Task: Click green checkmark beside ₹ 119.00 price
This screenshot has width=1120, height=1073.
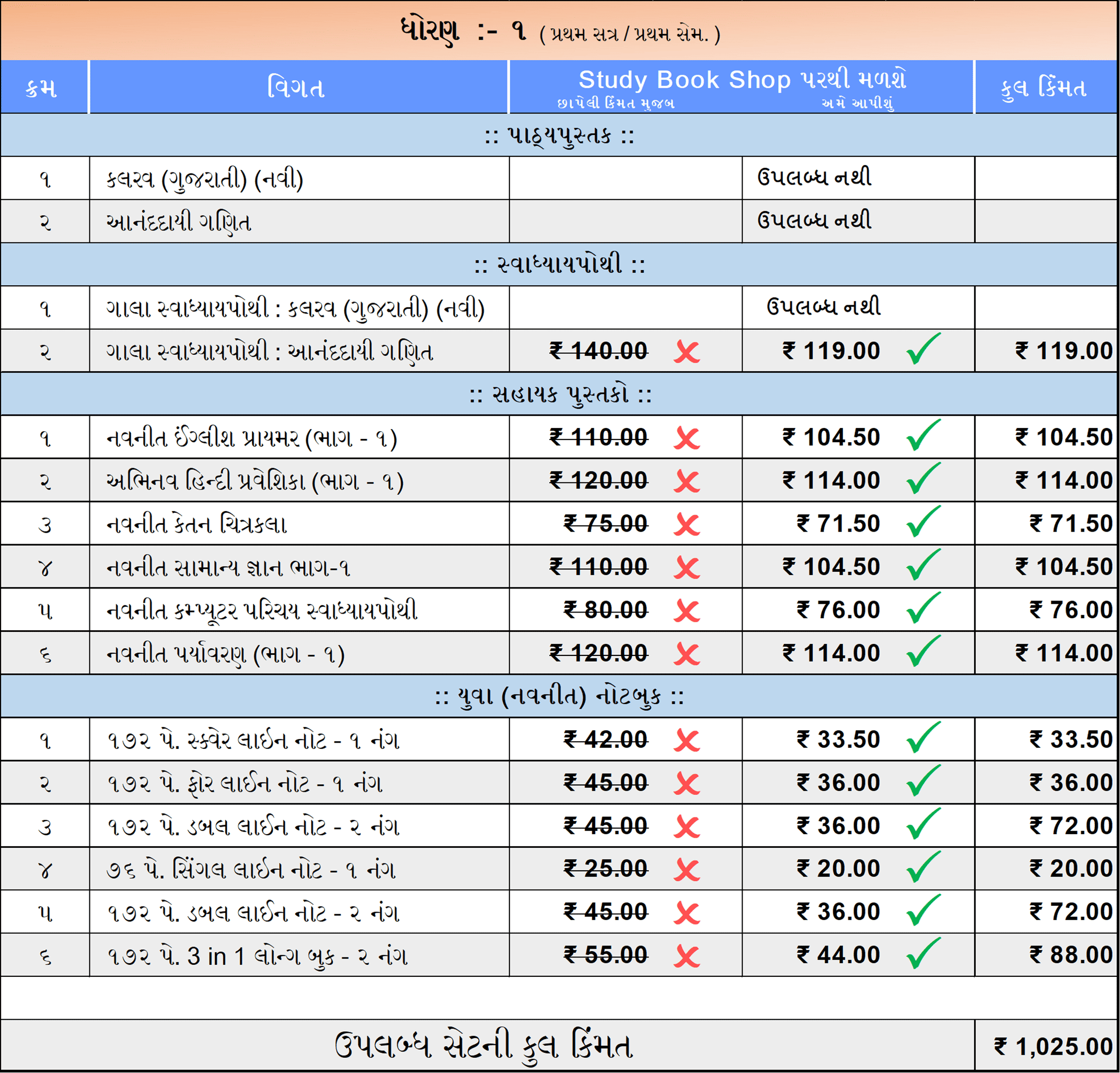Action: [x=923, y=349]
